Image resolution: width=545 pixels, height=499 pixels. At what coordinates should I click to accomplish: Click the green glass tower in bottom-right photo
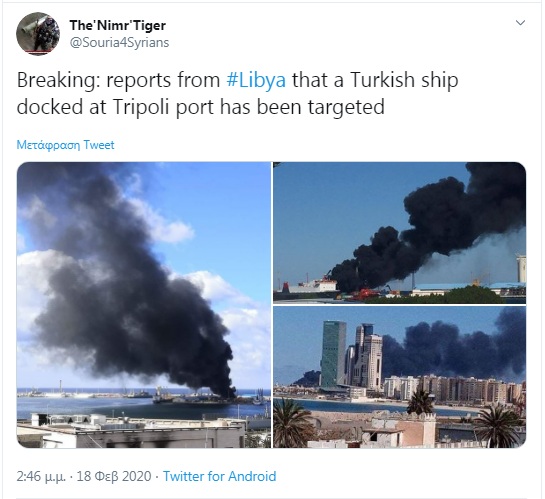(333, 354)
